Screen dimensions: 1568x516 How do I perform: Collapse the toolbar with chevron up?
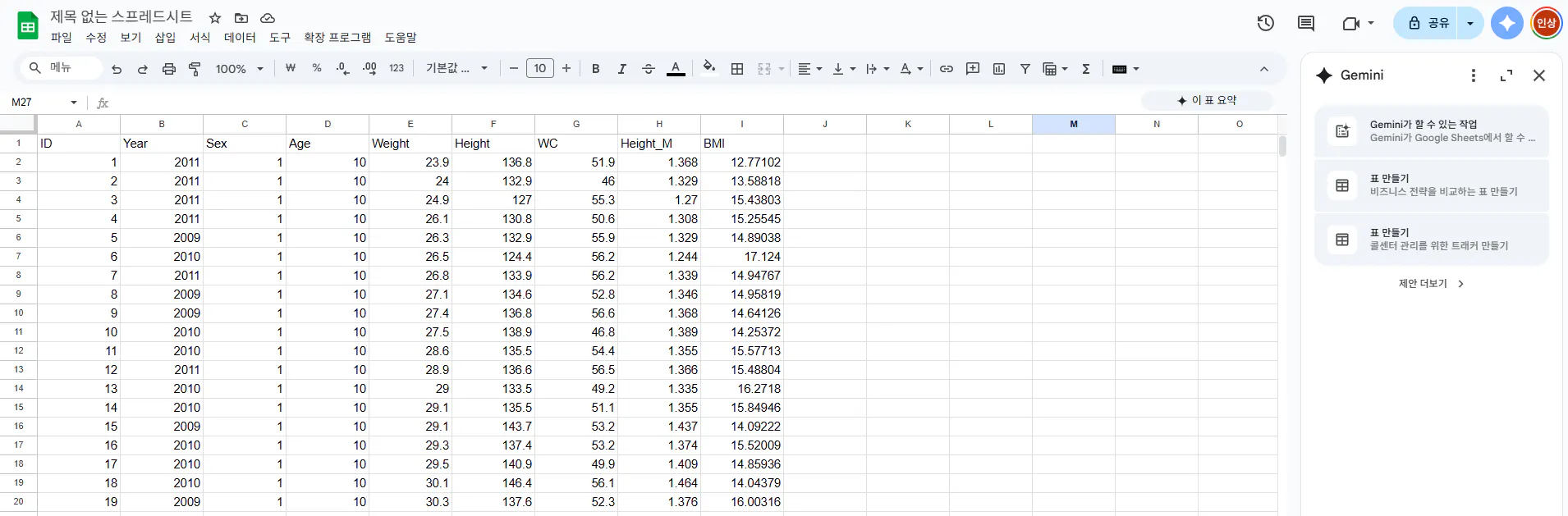click(x=1264, y=69)
